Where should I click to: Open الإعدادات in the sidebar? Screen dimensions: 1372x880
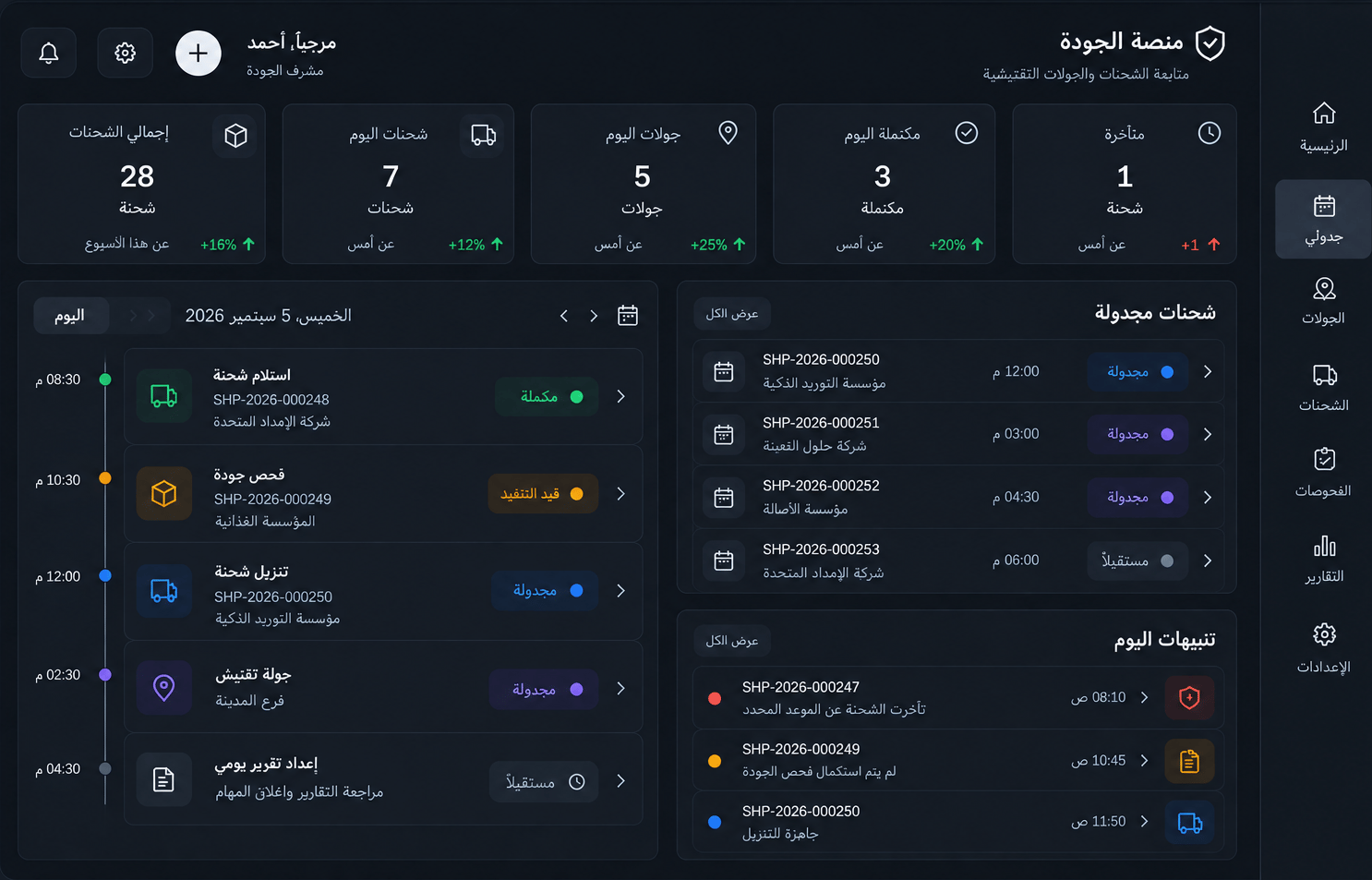coord(1323,648)
